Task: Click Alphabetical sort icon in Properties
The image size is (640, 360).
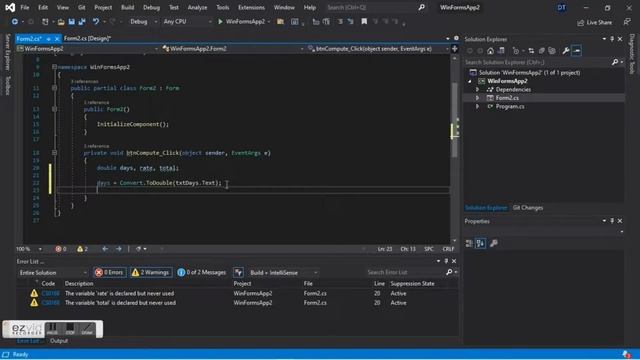Action: (x=480, y=243)
